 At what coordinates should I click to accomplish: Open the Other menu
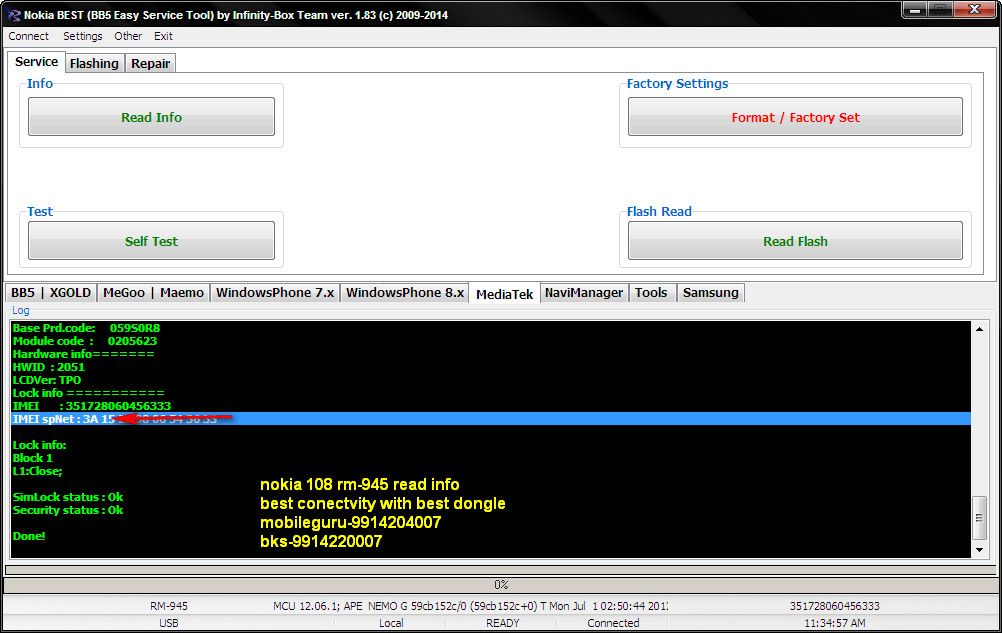coord(128,36)
